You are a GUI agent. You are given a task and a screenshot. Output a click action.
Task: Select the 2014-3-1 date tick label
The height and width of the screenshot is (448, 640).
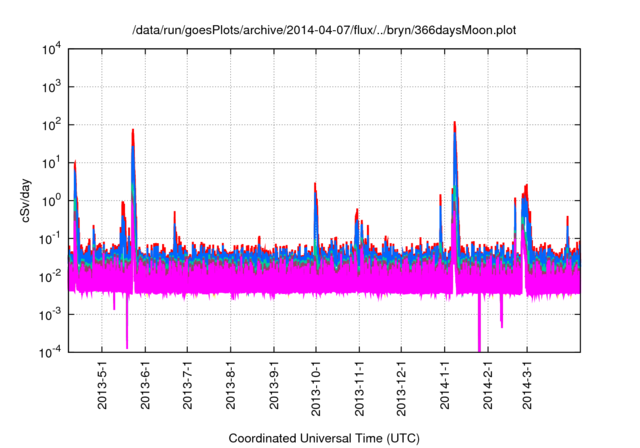click(525, 385)
